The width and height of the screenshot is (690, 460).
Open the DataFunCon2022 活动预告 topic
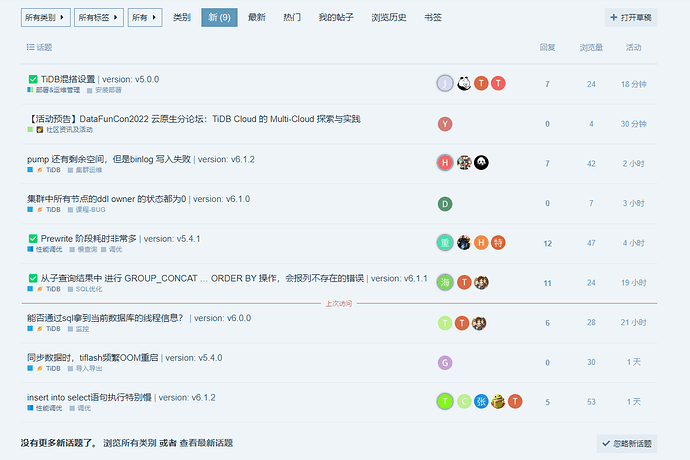[194, 119]
